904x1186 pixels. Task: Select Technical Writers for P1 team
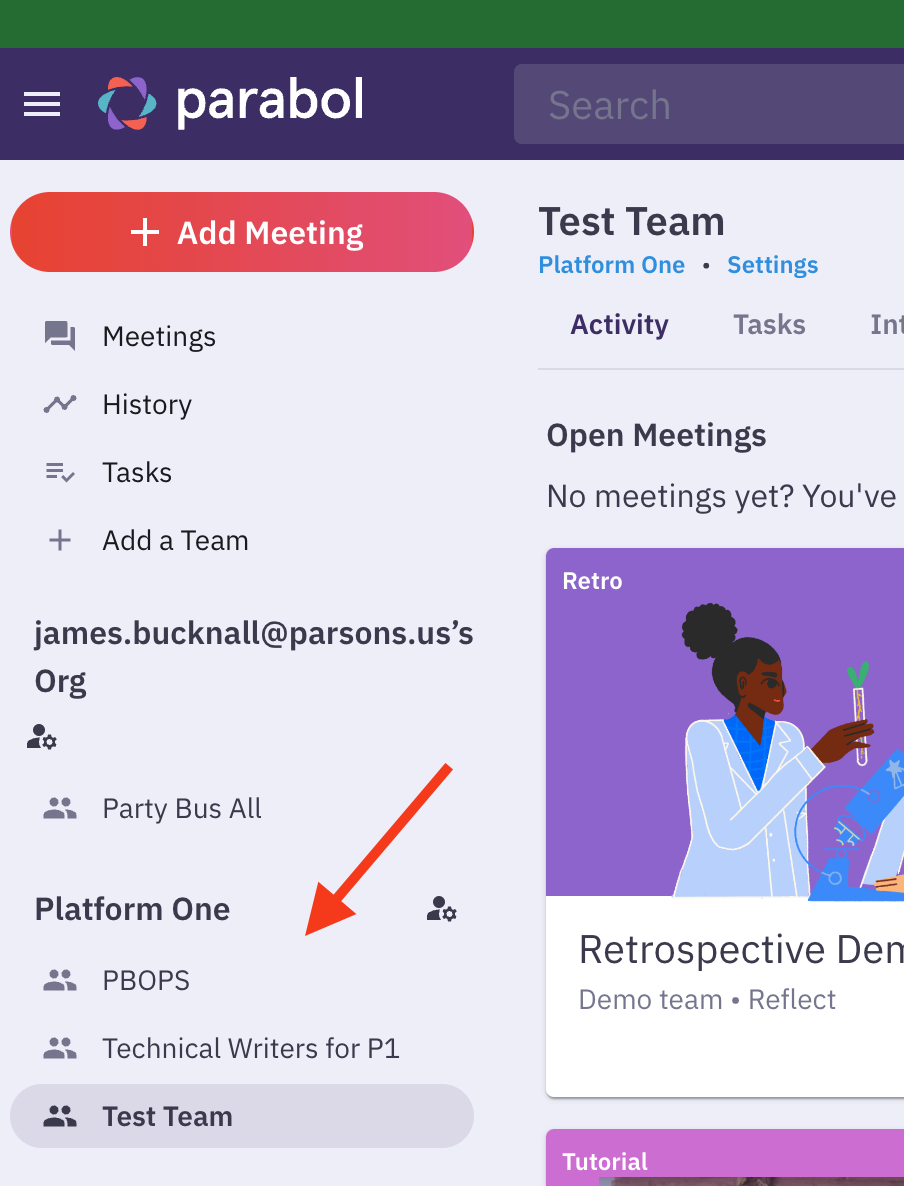250,1048
